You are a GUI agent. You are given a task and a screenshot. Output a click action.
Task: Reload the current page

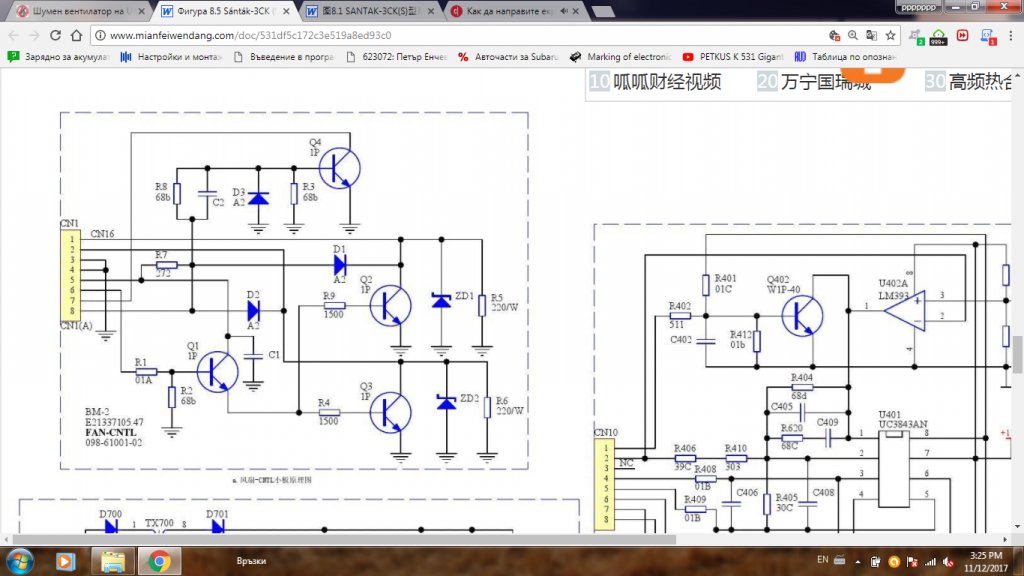56,35
